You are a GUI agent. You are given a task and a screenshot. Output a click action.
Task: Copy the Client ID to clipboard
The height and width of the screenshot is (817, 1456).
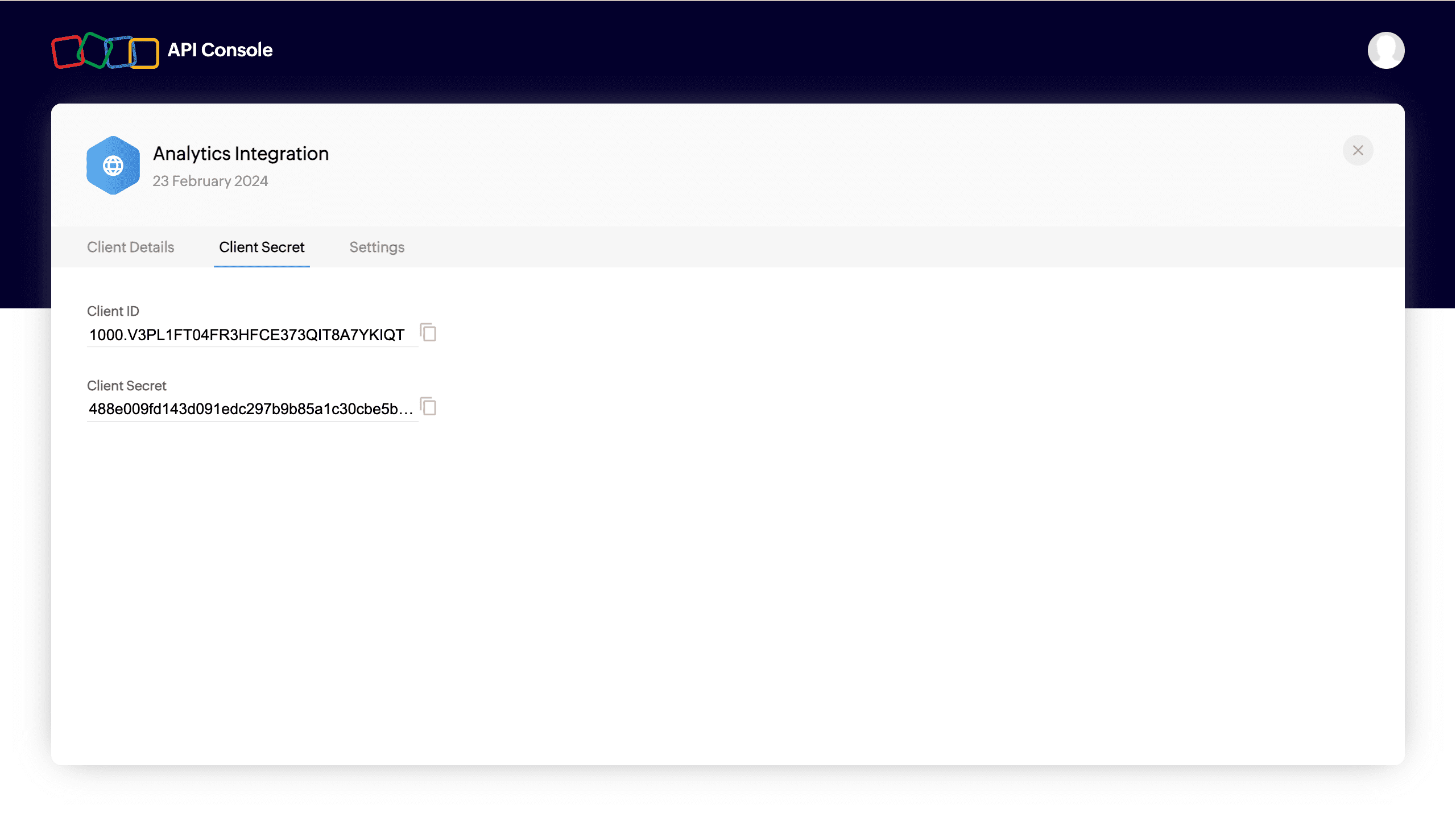tap(428, 332)
